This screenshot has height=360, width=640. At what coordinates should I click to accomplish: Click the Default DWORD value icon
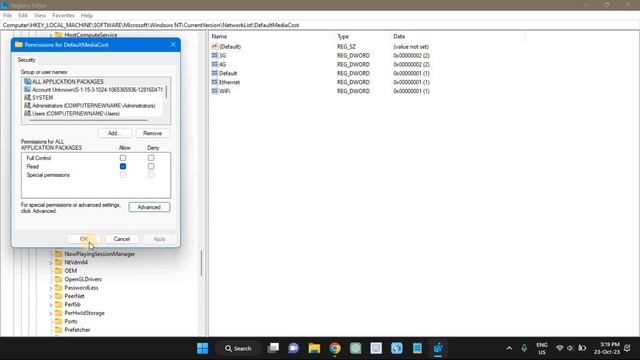coord(215,73)
